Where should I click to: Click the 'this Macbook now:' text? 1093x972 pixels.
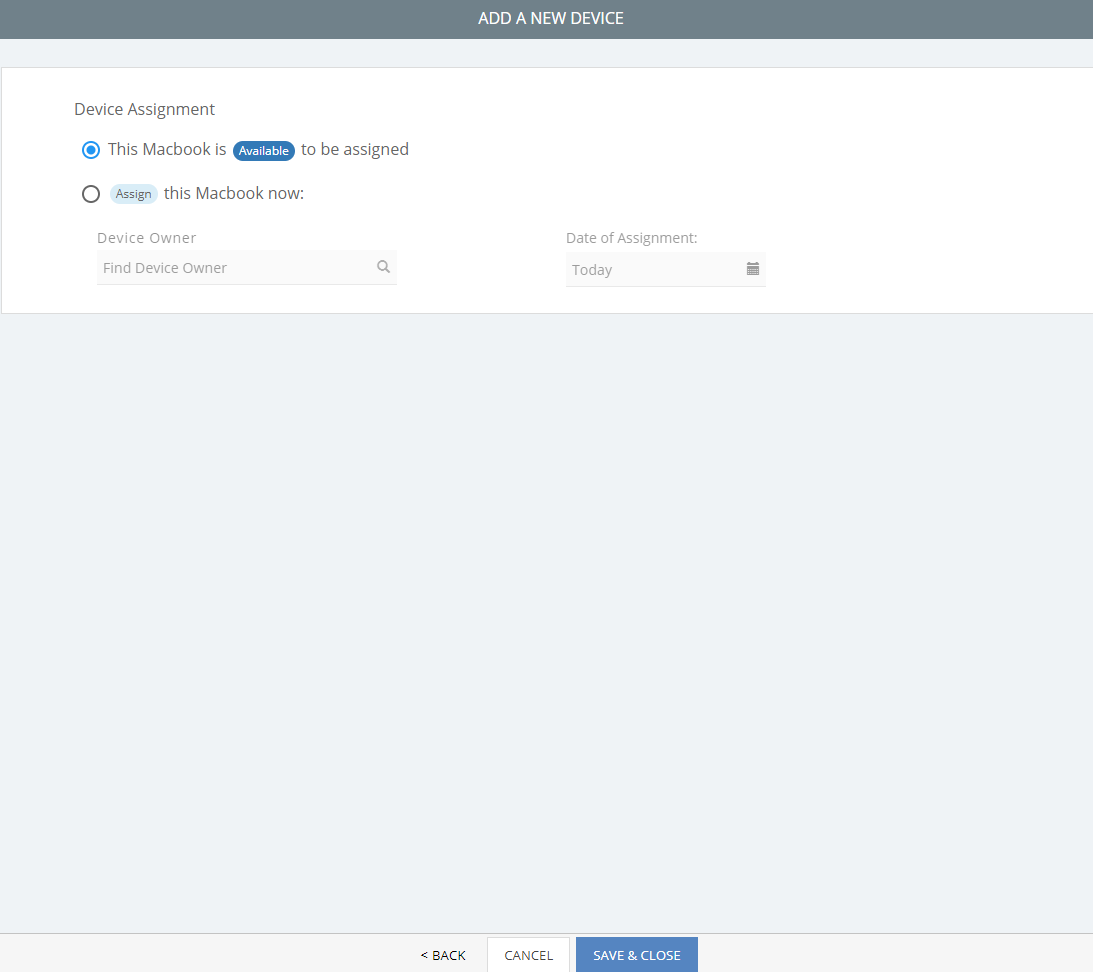pyautogui.click(x=234, y=193)
